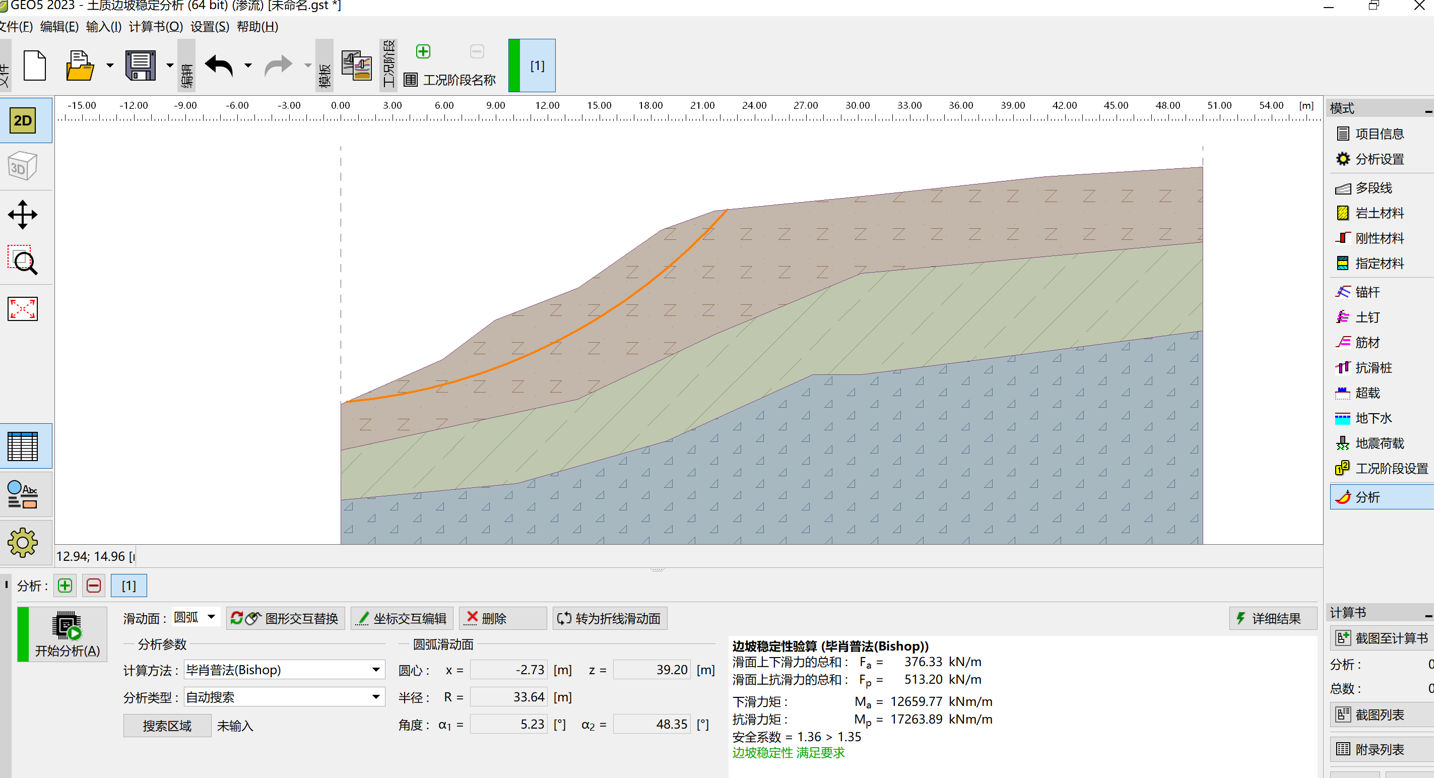Click the angle α1 value field
The width and height of the screenshot is (1434, 778).
509,724
